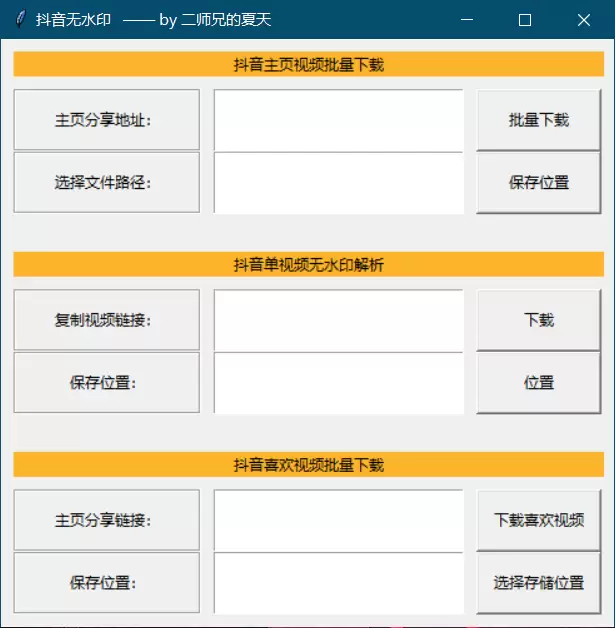Image resolution: width=615 pixels, height=628 pixels.
Task: Click the 选择存储位置 button
Action: (x=539, y=583)
